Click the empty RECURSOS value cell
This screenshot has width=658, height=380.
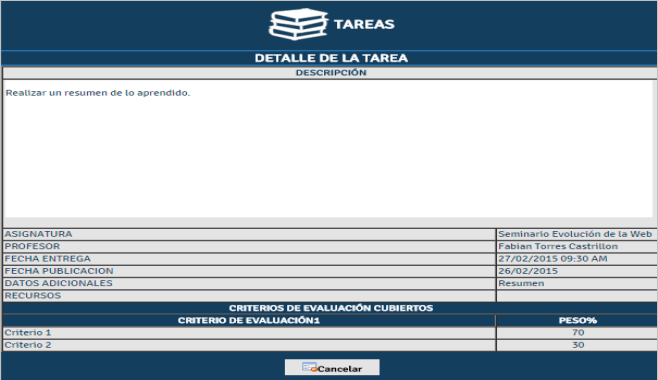[577, 296]
